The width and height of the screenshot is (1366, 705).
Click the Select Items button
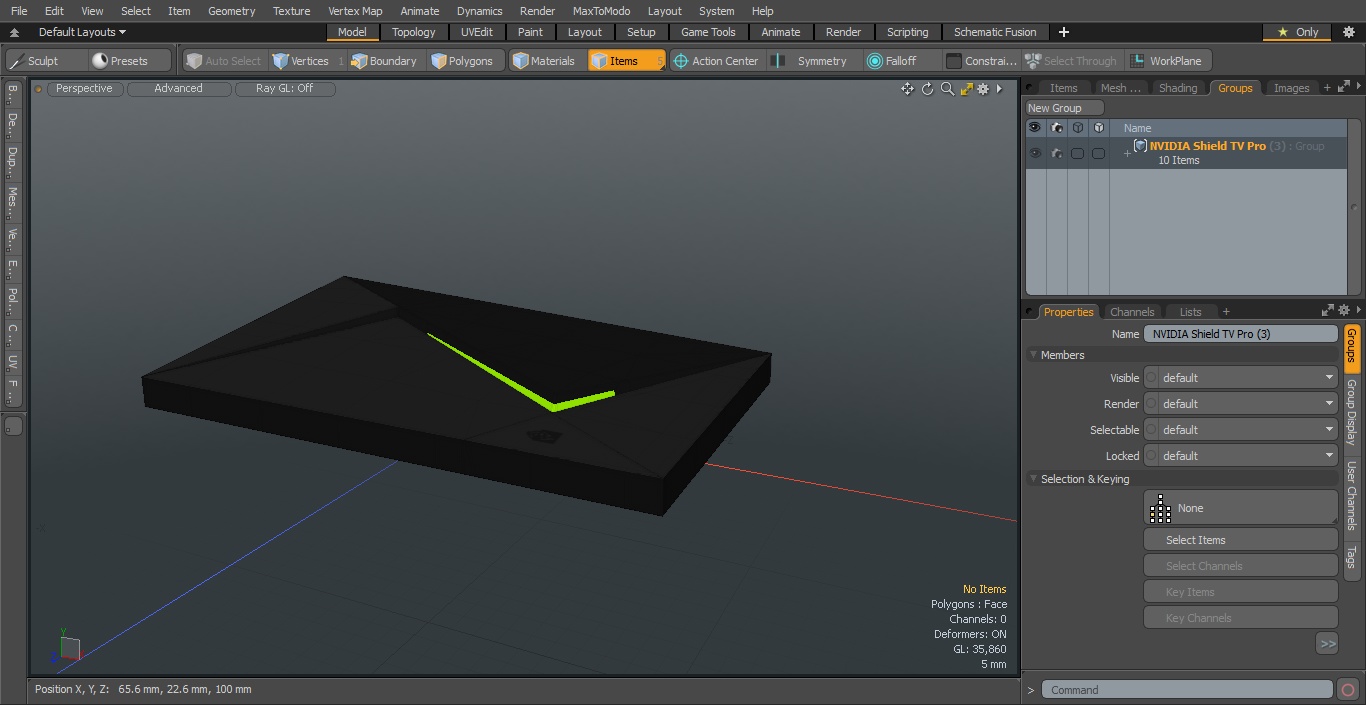pyautogui.click(x=1241, y=540)
